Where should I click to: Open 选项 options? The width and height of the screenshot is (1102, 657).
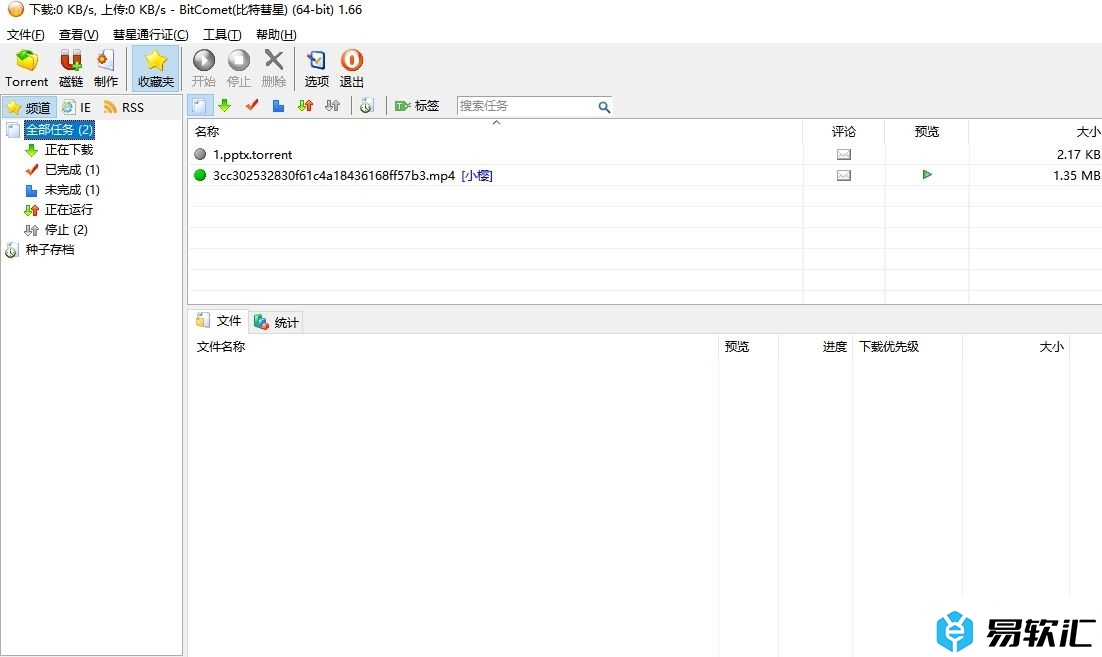(x=316, y=68)
